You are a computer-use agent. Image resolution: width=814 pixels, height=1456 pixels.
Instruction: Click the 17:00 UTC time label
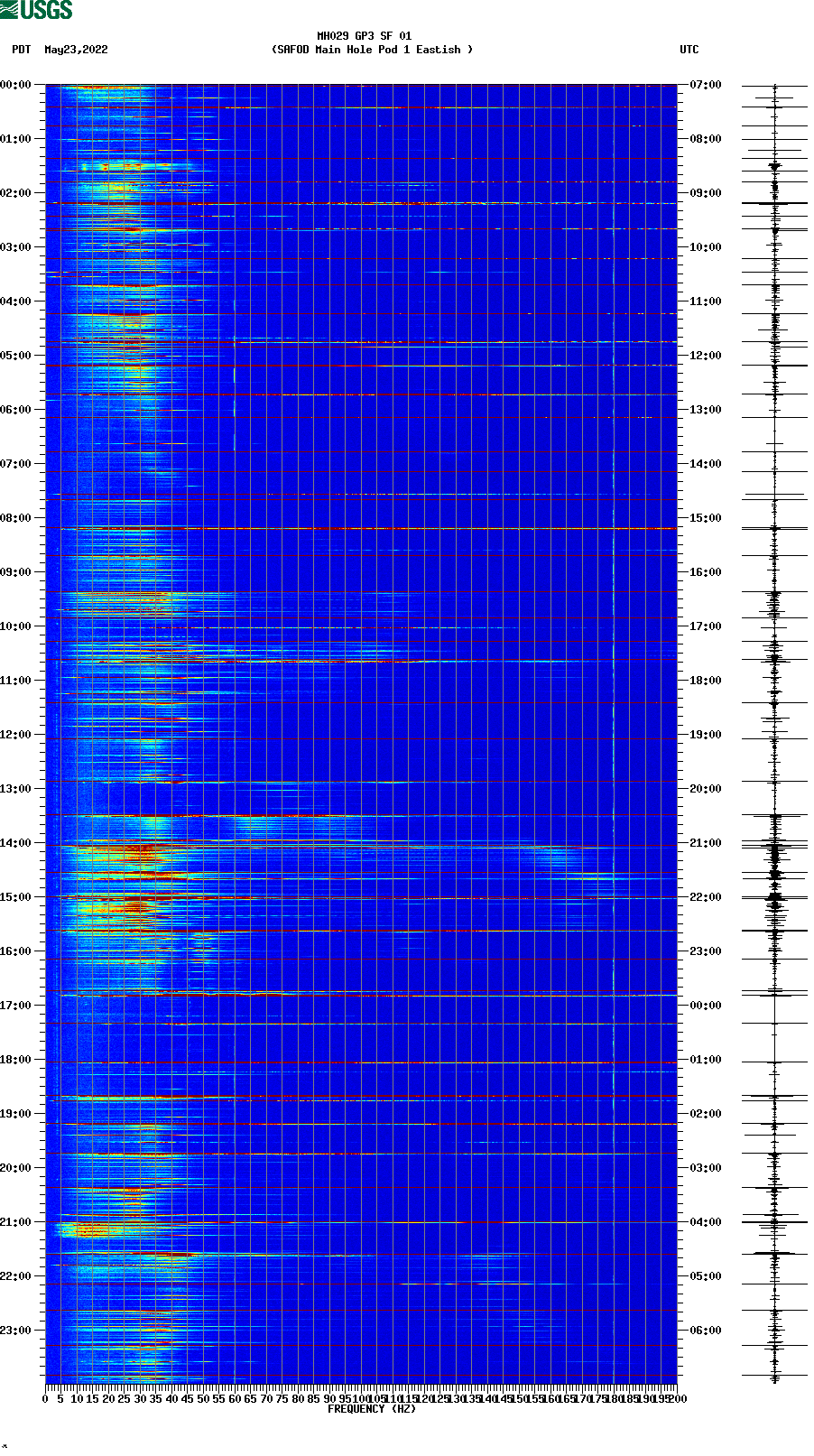tap(706, 626)
